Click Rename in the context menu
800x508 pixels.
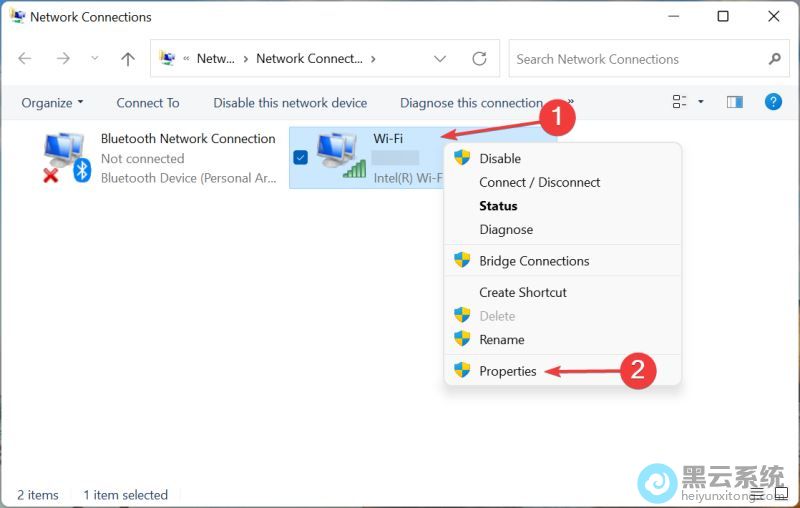pos(501,340)
